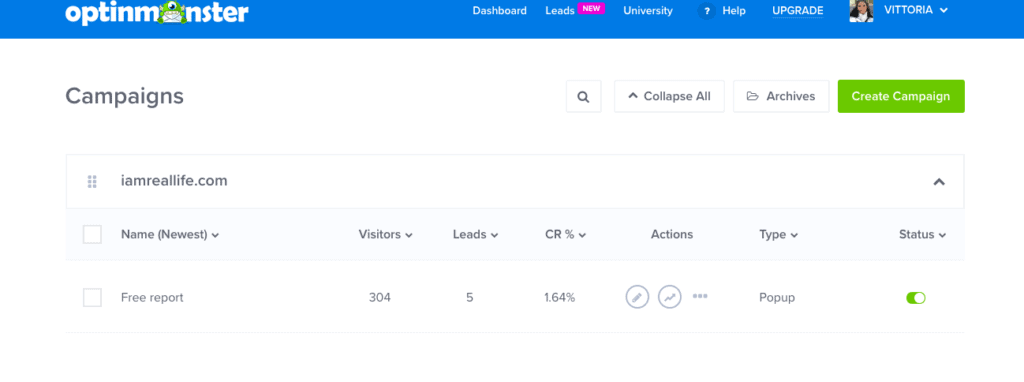Viewport: 1024px width, 382px height.
Task: Expand the VITTORIA account menu
Action: [916, 10]
